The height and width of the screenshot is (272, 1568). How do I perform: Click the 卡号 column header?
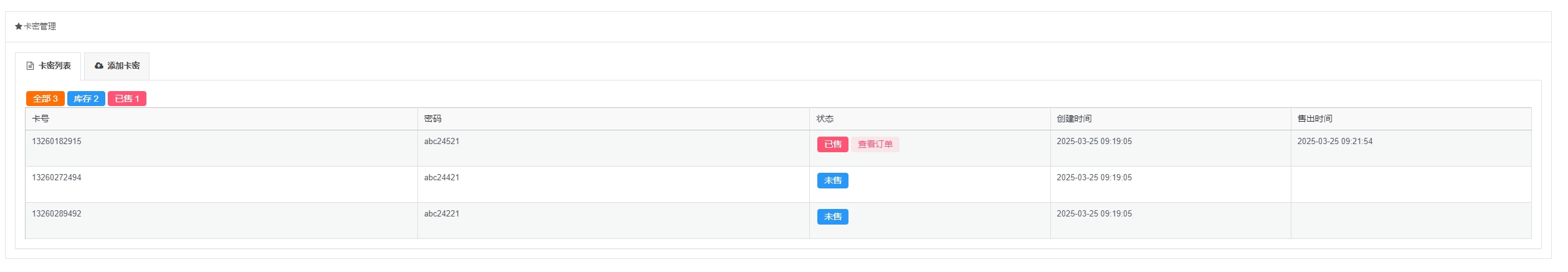tap(40, 119)
